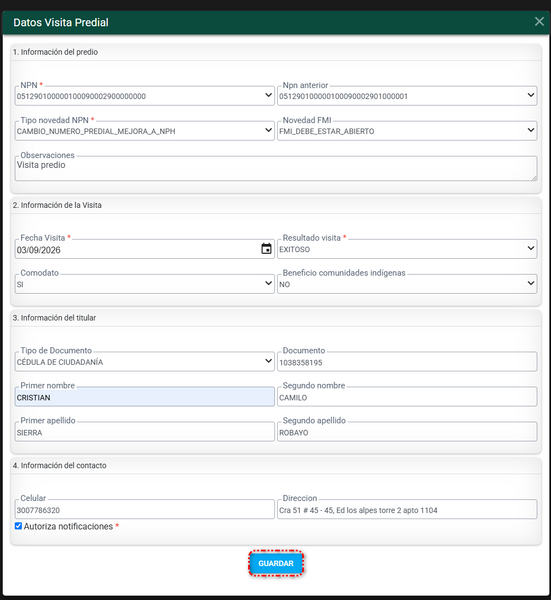Close the Datos Visita Predial dialog
This screenshot has height=600, width=551.
(539, 21)
